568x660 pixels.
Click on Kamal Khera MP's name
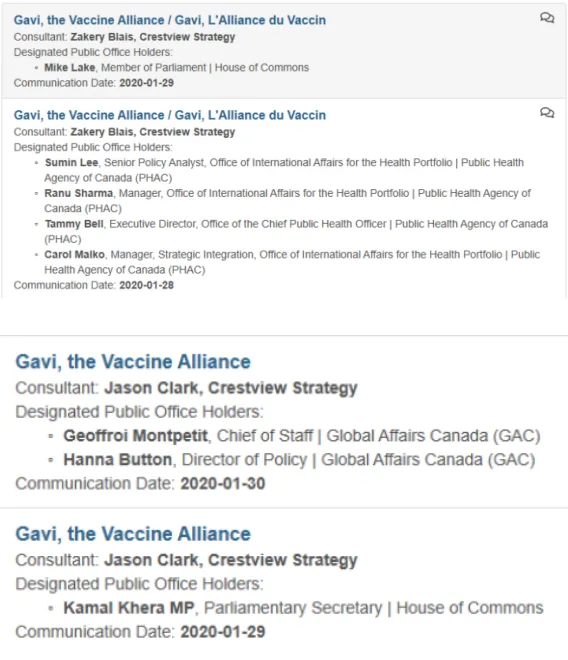pos(129,608)
